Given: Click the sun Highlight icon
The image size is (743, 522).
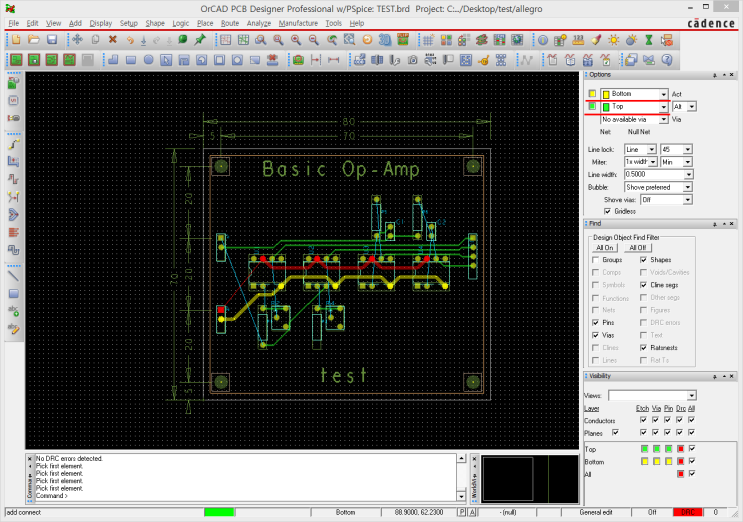Looking at the screenshot, I should [x=614, y=40].
